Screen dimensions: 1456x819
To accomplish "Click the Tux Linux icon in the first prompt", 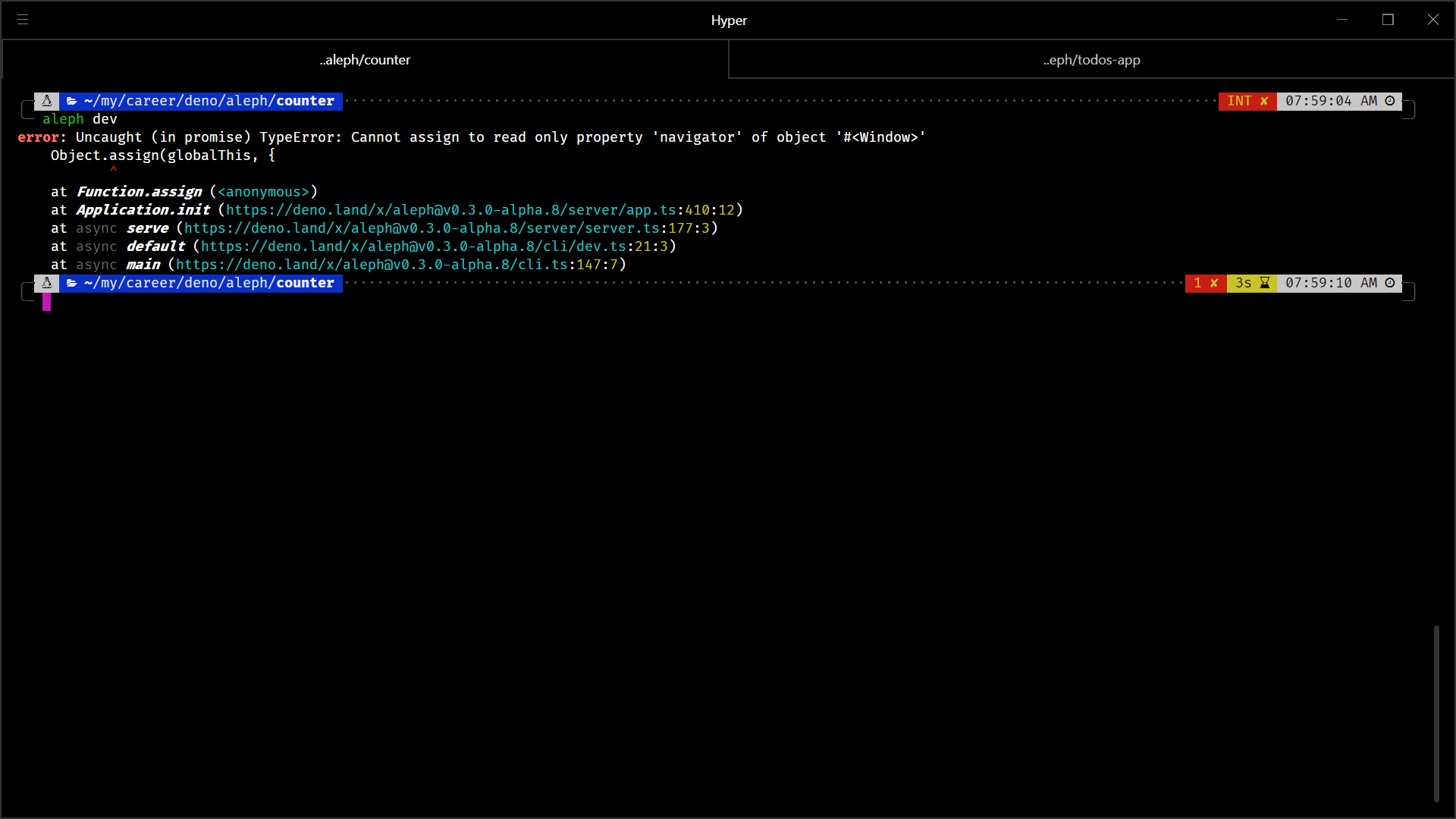I will pos(46,101).
